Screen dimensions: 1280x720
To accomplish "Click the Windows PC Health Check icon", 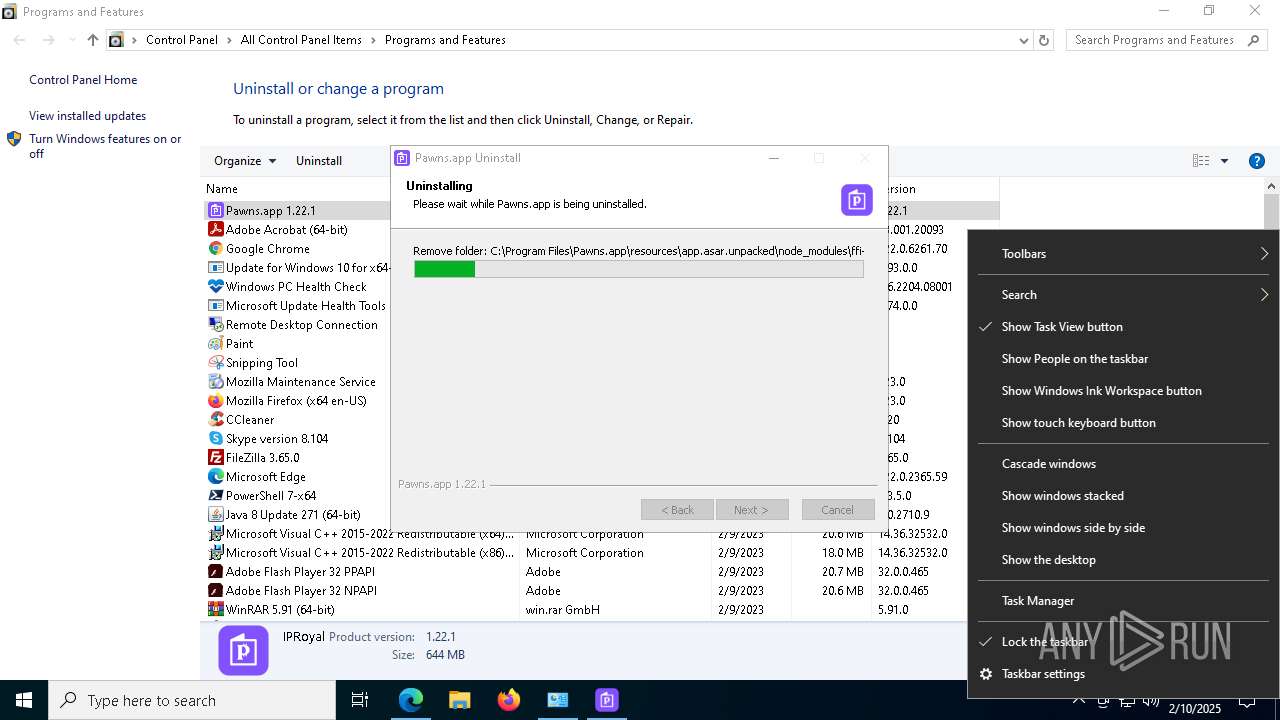I will (215, 287).
